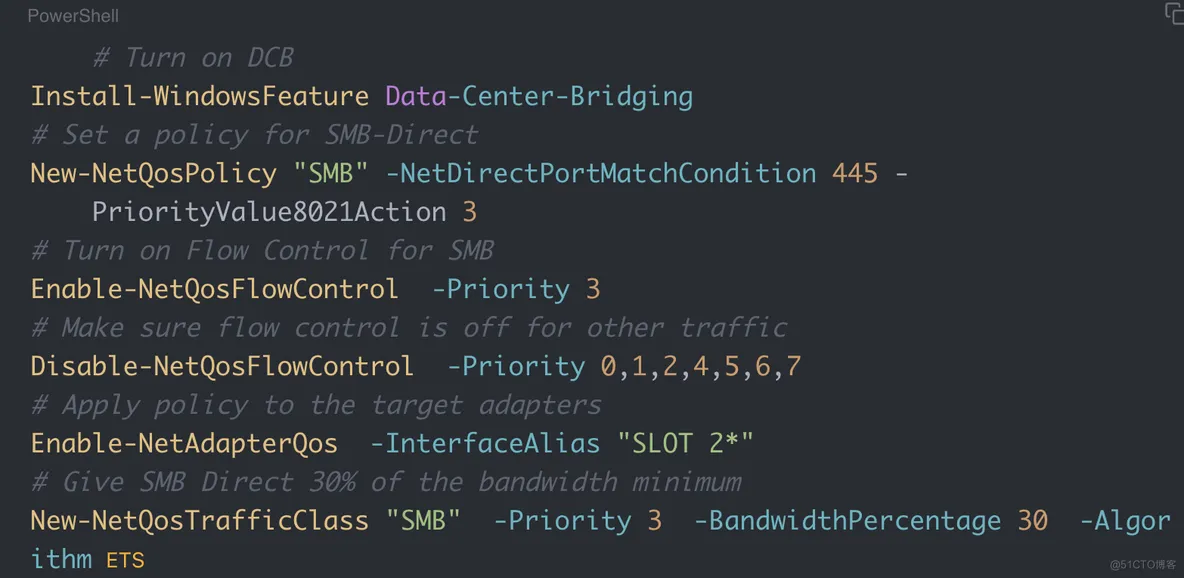Click the port number 445
Screen dimensions: 1184x578
tap(856, 173)
